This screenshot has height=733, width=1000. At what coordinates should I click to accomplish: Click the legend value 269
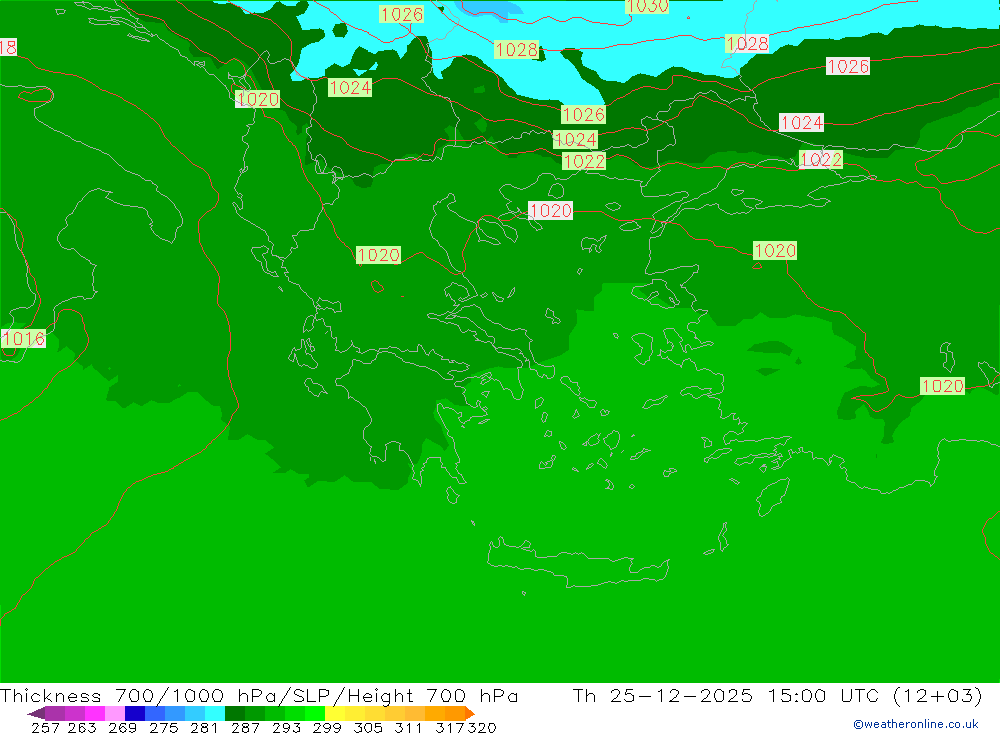(122, 727)
